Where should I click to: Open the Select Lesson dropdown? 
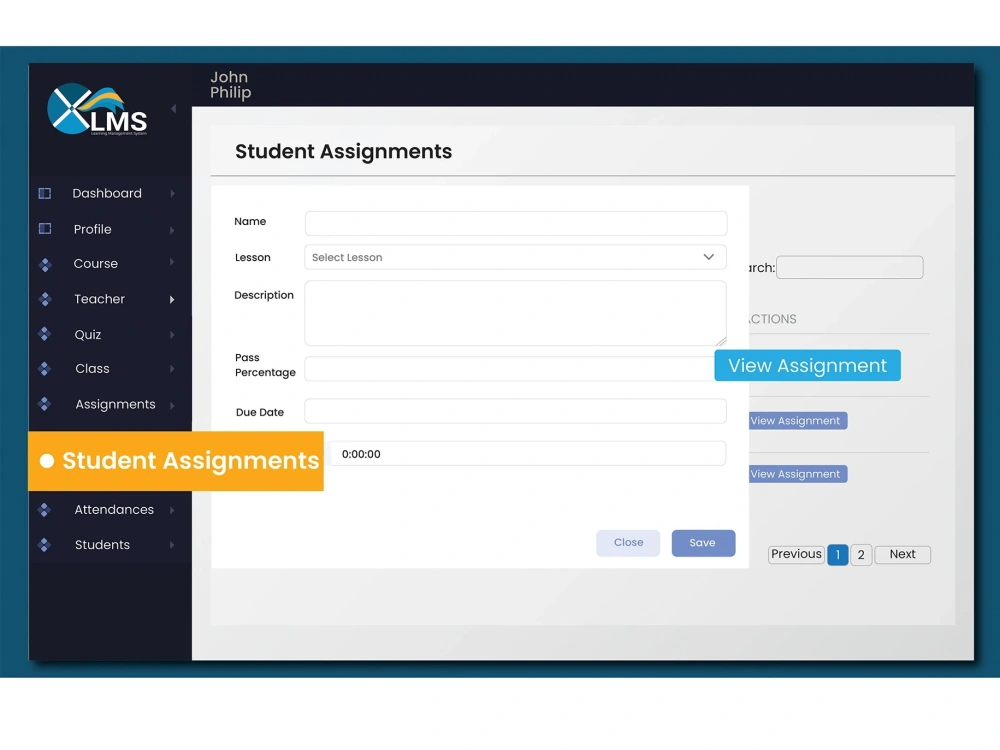(515, 257)
